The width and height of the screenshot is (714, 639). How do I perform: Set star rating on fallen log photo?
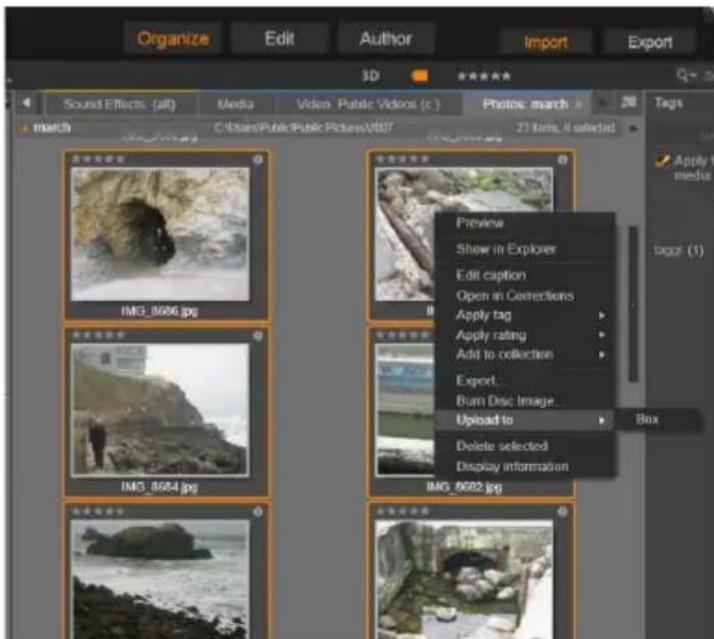pyautogui.click(x=403, y=159)
